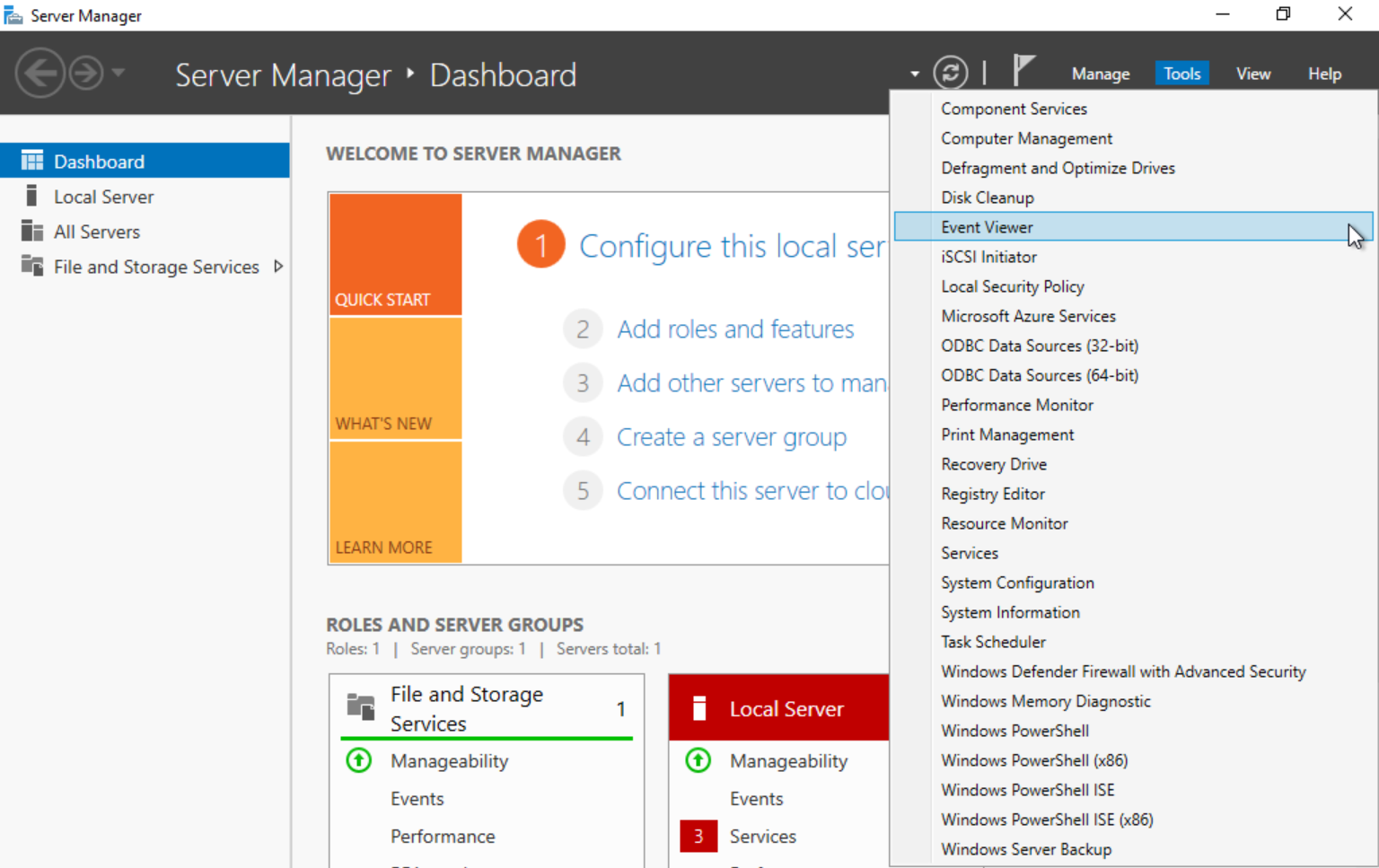
Task: Open Event Viewer from Tools menu
Action: click(x=1133, y=227)
